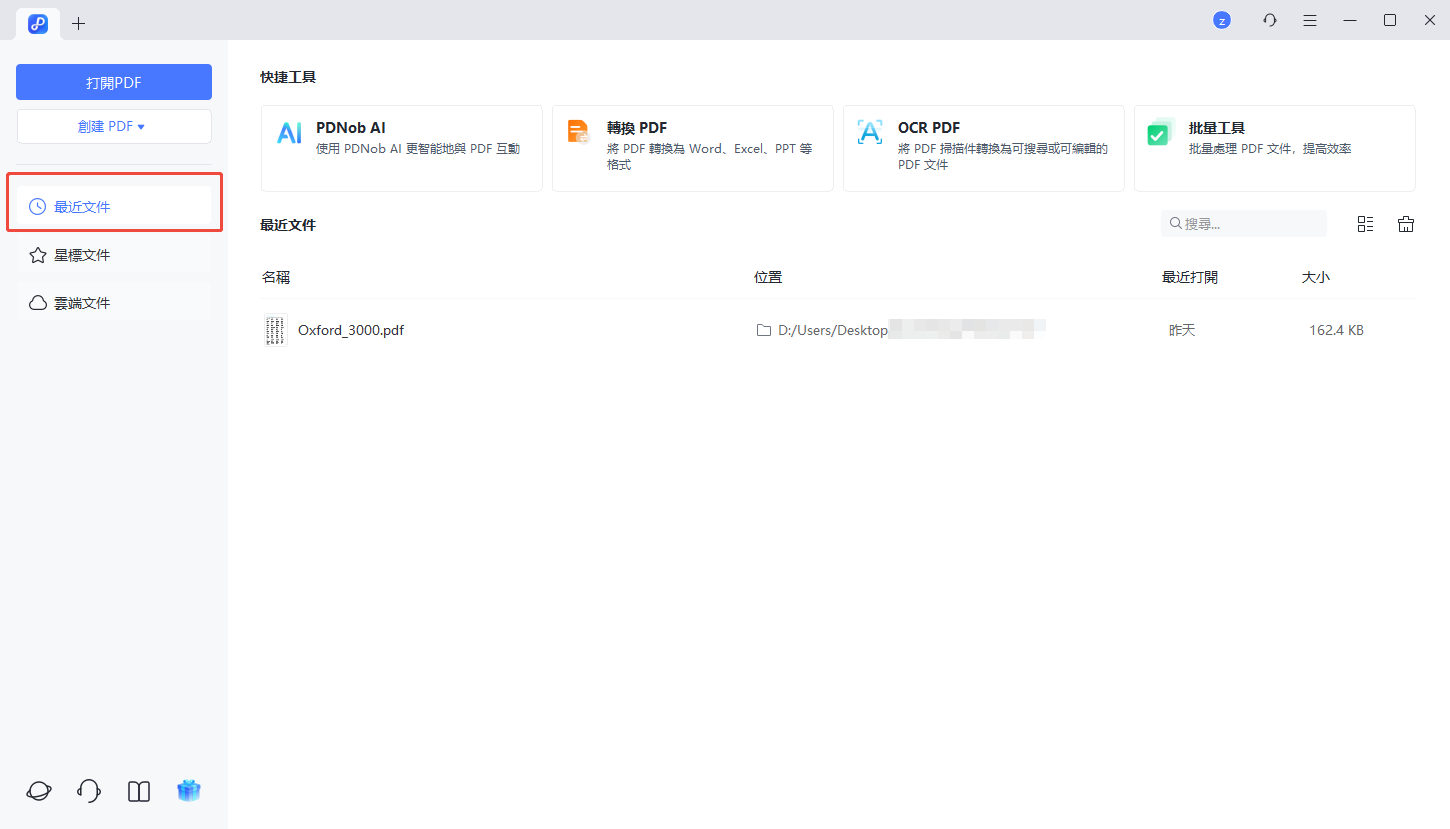This screenshot has width=1450, height=829.
Task: Select the 轉換 PDF conversion tool
Action: pos(692,147)
